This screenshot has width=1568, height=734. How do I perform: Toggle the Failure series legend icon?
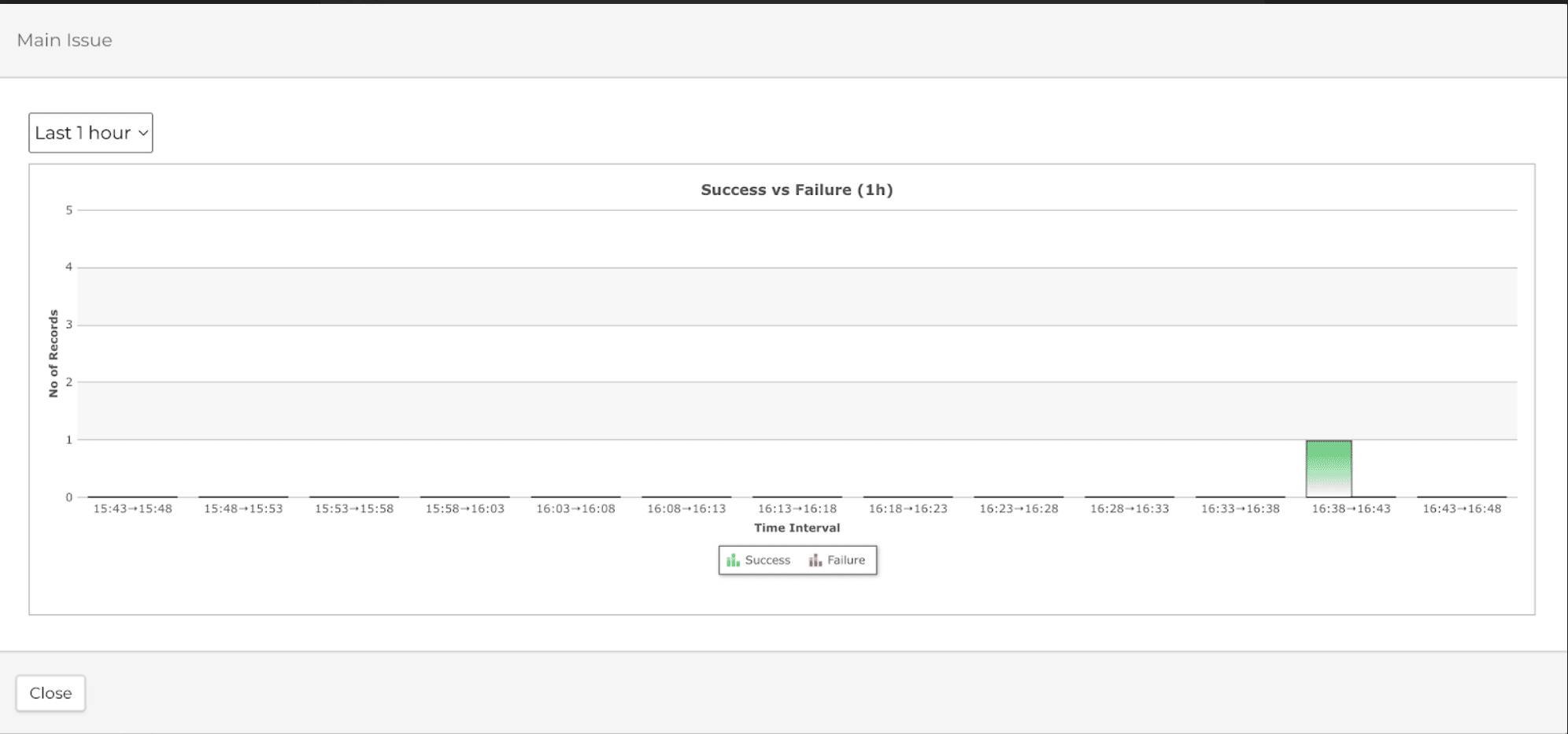coord(815,560)
